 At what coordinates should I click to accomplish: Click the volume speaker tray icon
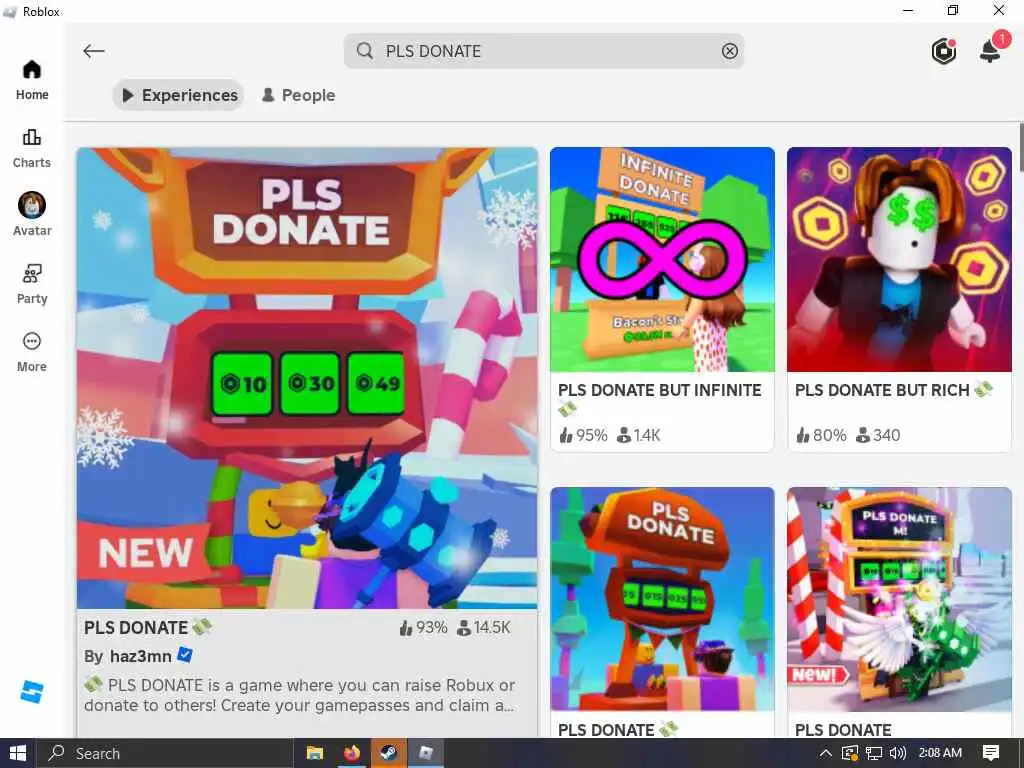(898, 753)
